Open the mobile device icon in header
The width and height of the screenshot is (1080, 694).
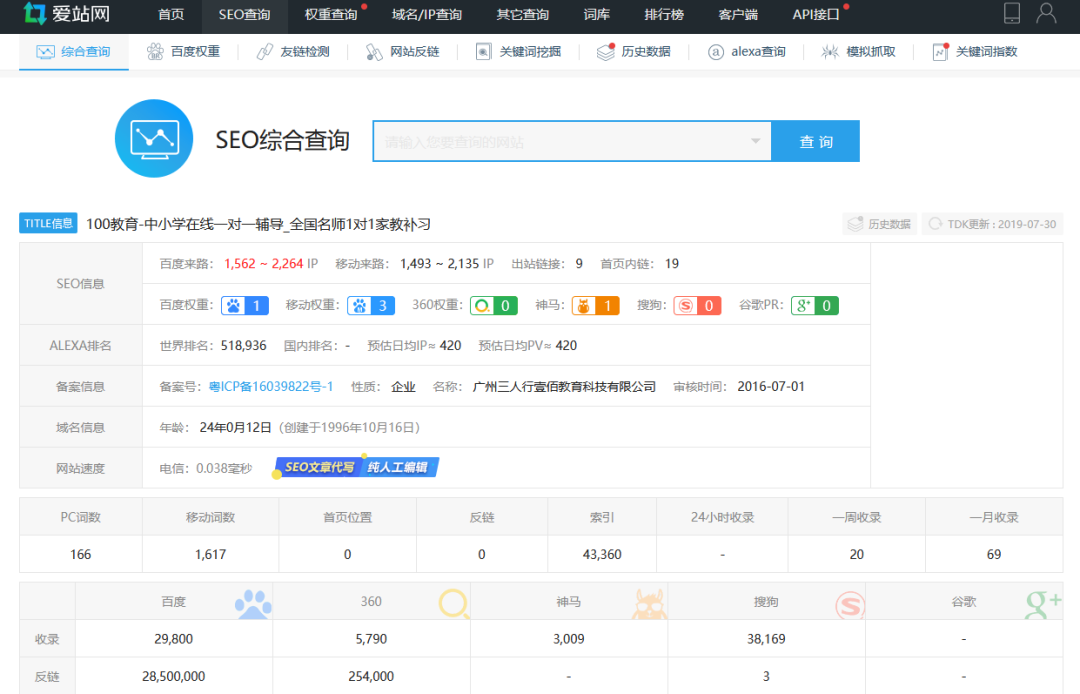point(1012,13)
